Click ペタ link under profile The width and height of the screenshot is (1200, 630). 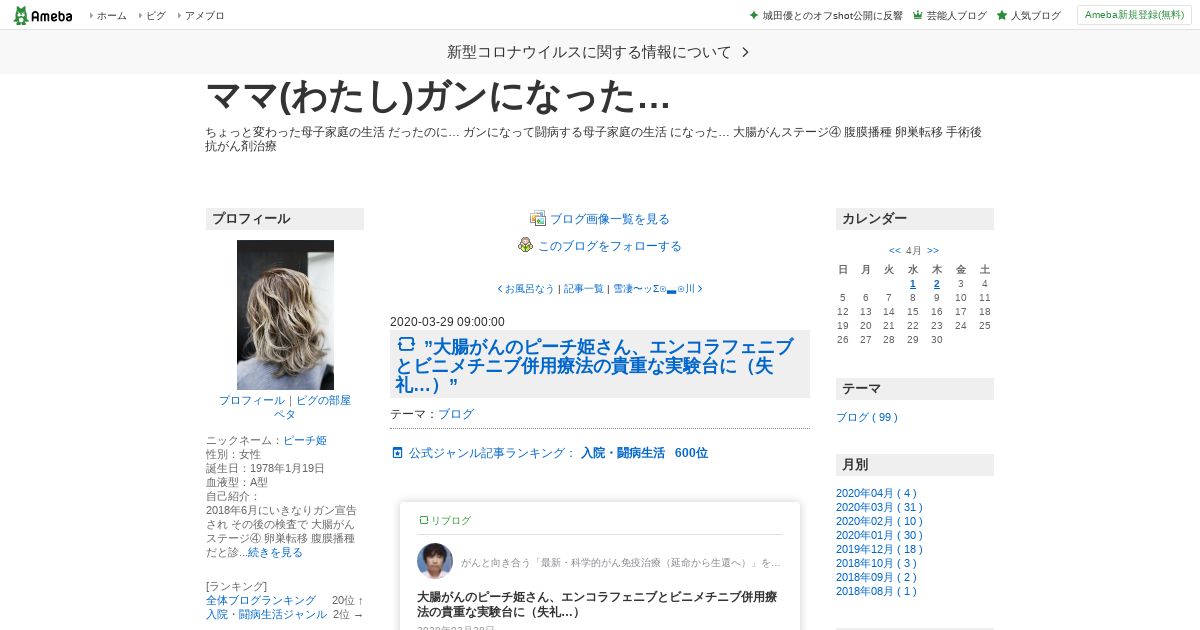pos(285,414)
